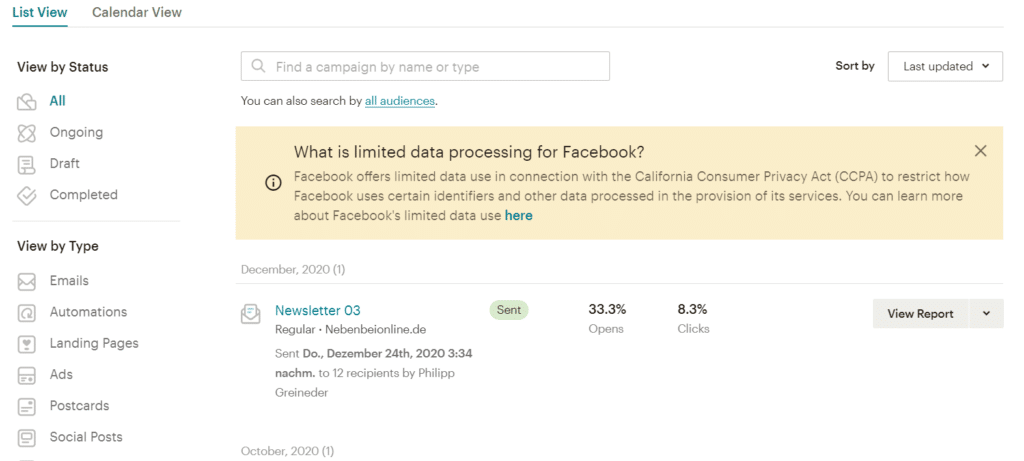Image resolution: width=1024 pixels, height=461 pixels.
Task: Click the Emails envelope icon
Action: tap(27, 282)
